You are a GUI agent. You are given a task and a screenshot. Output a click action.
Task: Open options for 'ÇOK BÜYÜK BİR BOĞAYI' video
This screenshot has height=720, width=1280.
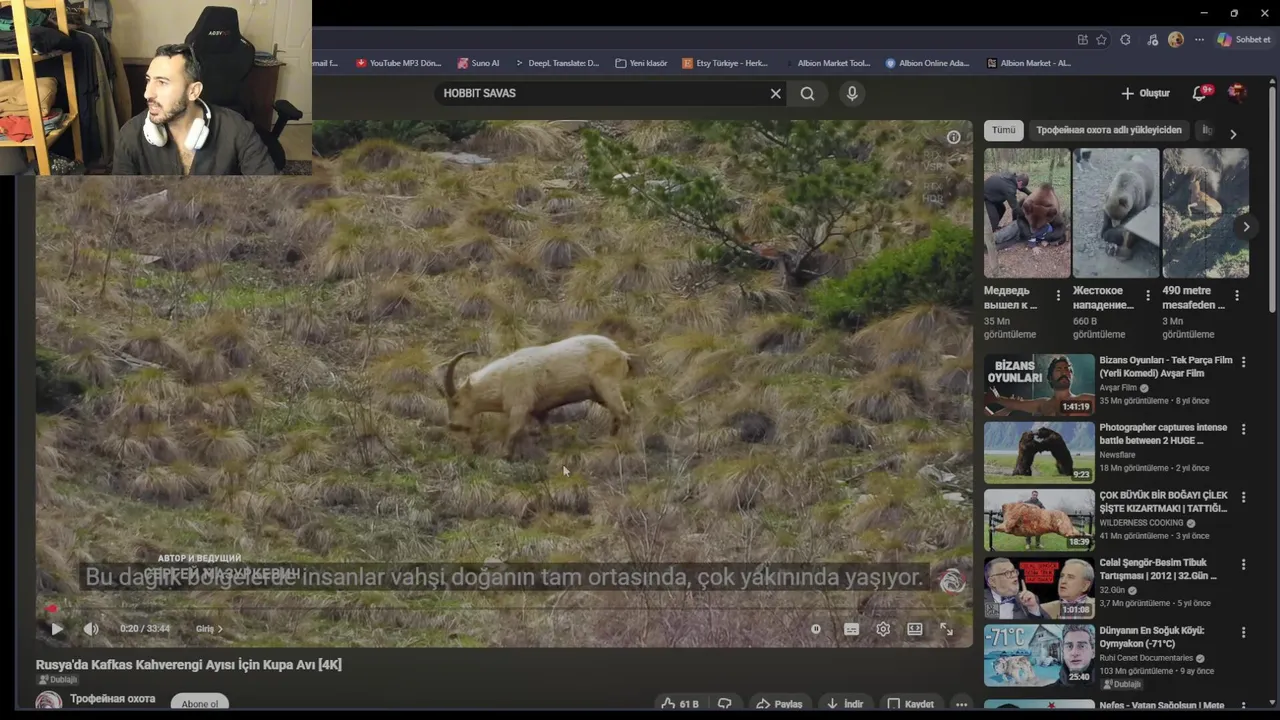pyautogui.click(x=1244, y=497)
